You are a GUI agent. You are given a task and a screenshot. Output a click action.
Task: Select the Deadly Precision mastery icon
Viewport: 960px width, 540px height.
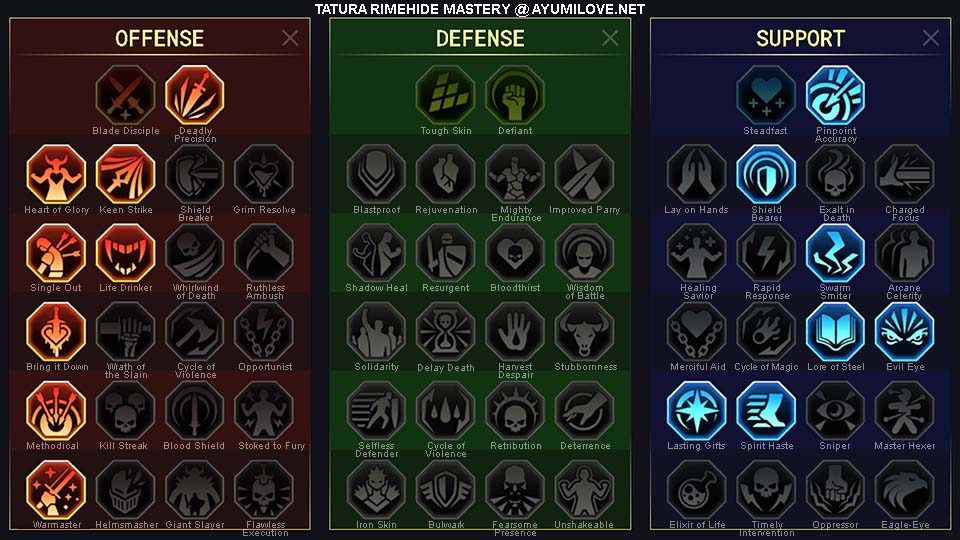[195, 96]
